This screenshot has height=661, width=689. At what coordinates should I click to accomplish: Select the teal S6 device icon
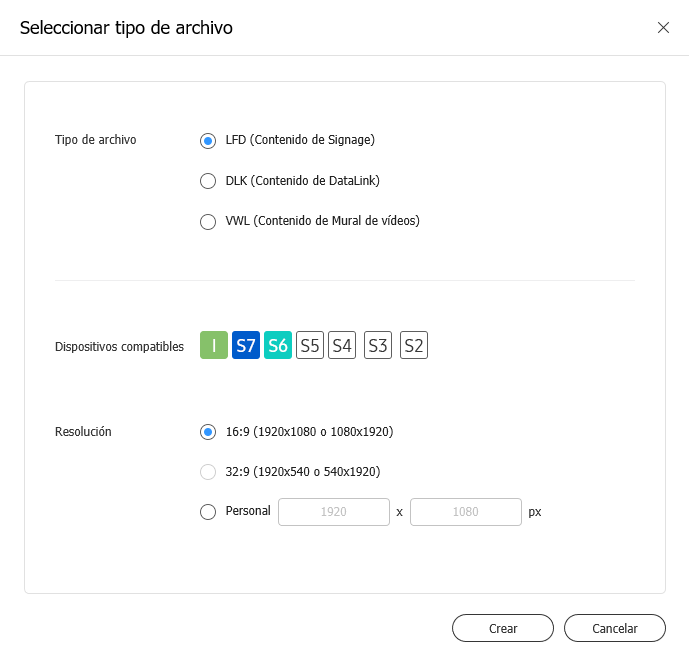click(278, 346)
